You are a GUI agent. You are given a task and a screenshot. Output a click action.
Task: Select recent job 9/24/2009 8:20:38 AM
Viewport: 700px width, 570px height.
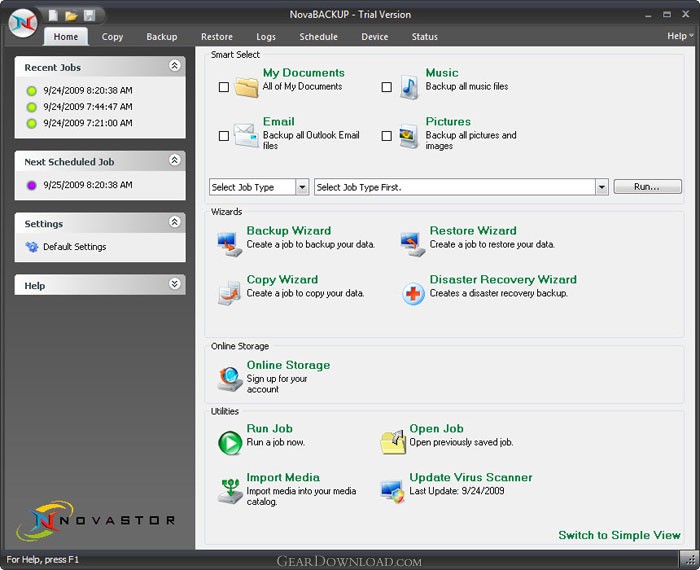click(88, 90)
